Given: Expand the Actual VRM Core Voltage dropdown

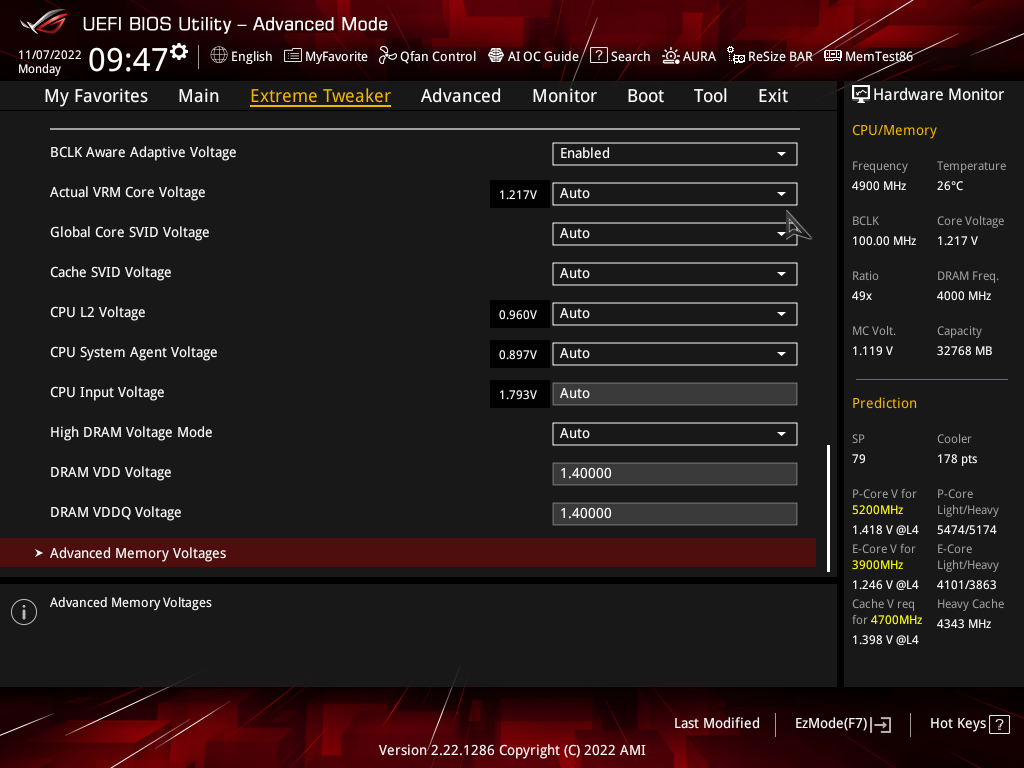Looking at the screenshot, I should click(674, 193).
